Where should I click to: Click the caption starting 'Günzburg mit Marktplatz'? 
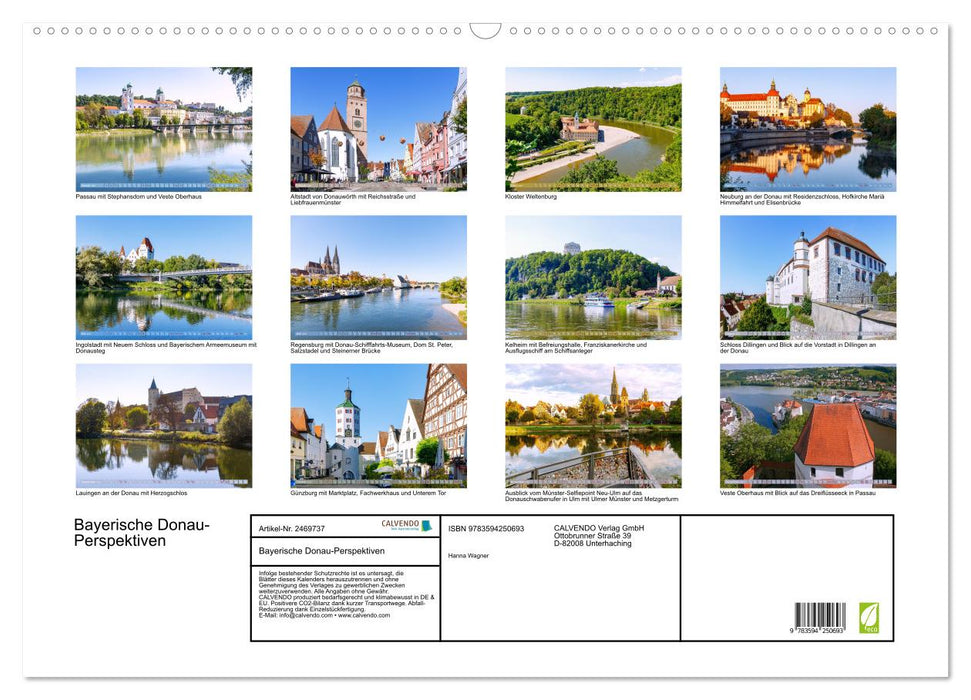(368, 493)
